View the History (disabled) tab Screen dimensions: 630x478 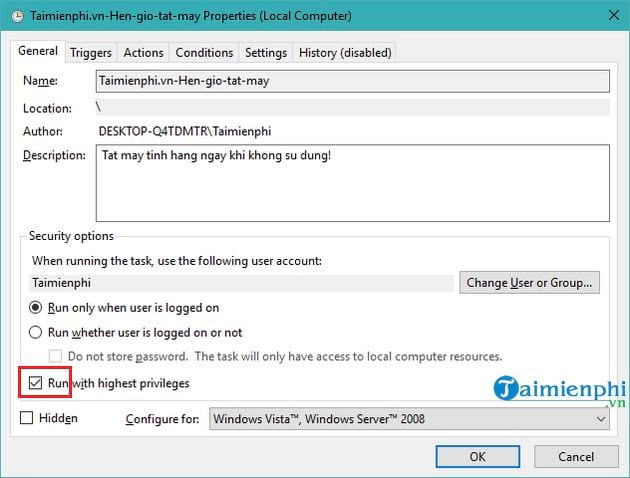345,53
